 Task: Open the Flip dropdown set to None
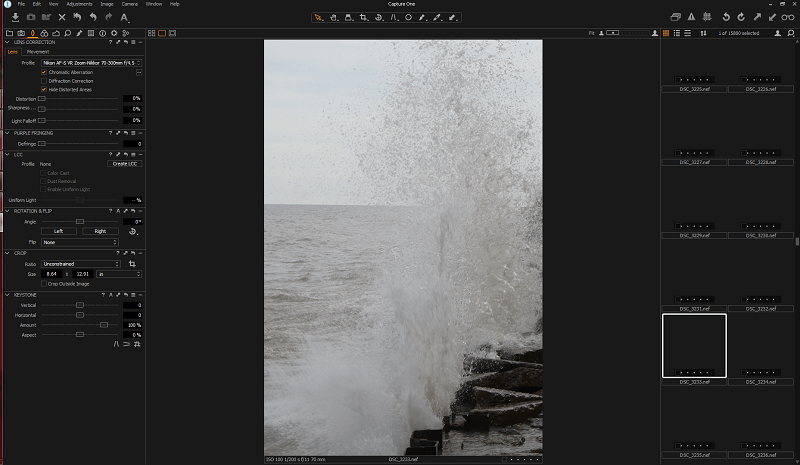(80, 242)
